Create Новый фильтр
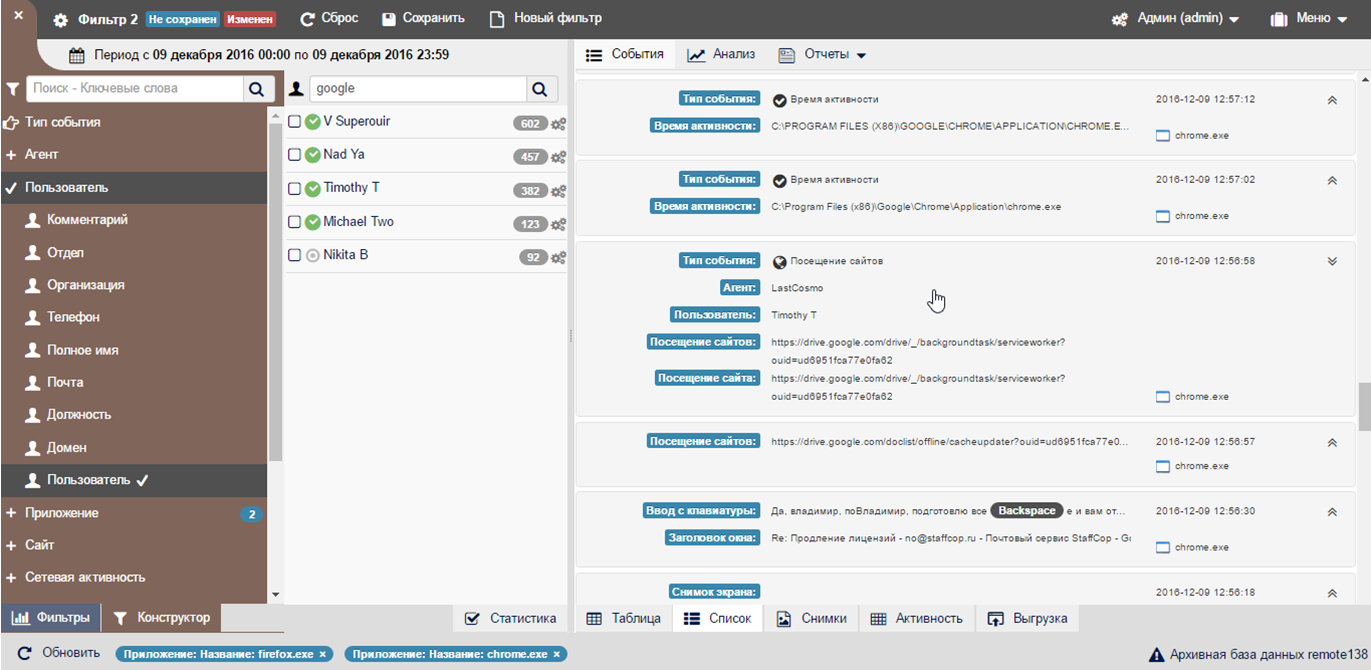 (x=546, y=19)
